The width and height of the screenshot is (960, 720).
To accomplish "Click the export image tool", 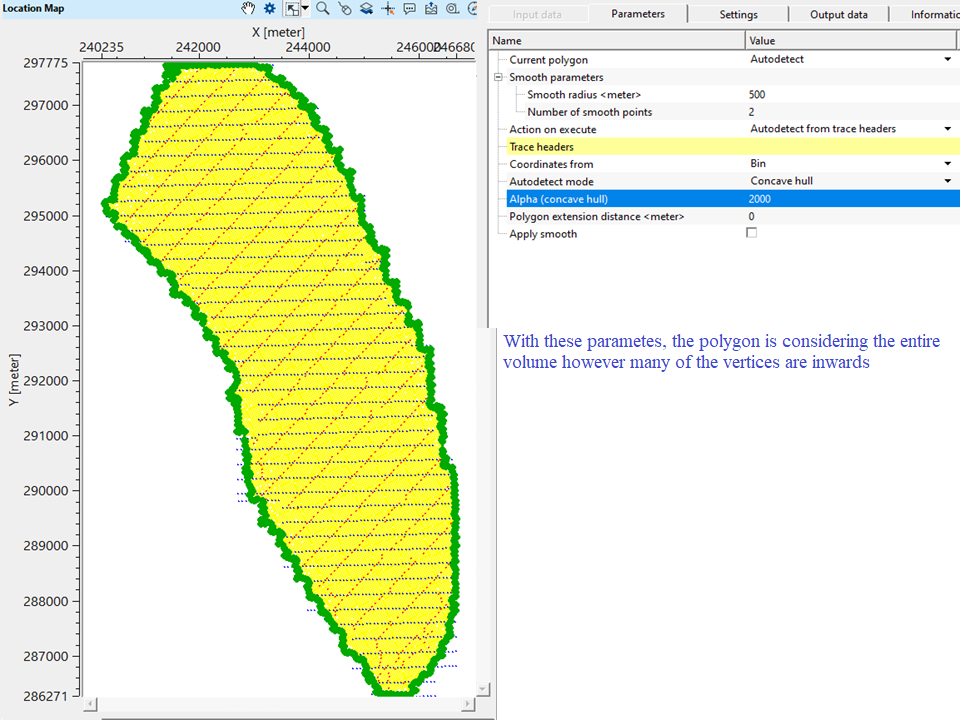I will 430,9.
